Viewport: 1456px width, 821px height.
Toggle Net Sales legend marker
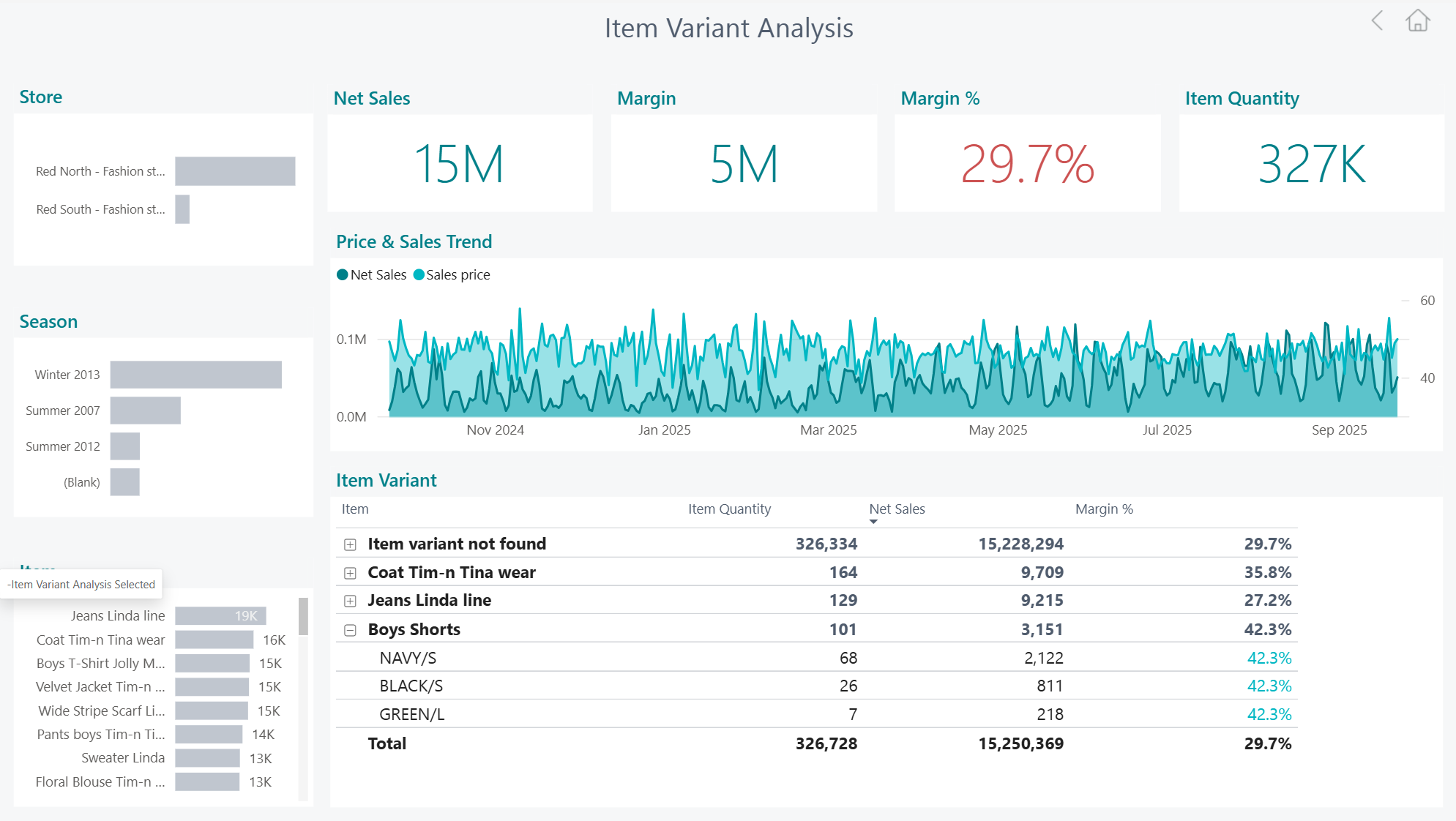pos(342,275)
